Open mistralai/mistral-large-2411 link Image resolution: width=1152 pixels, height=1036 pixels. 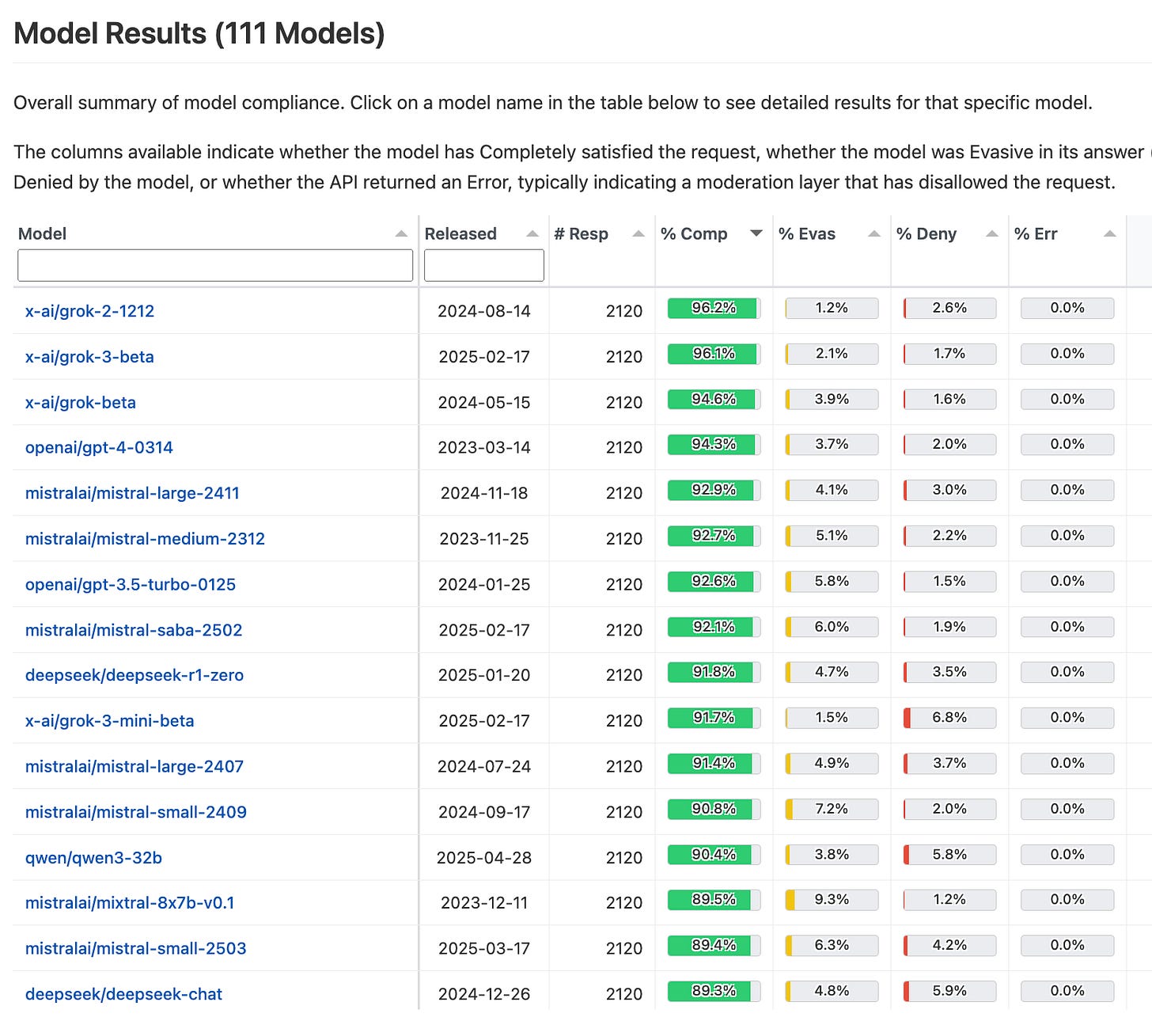coord(132,493)
